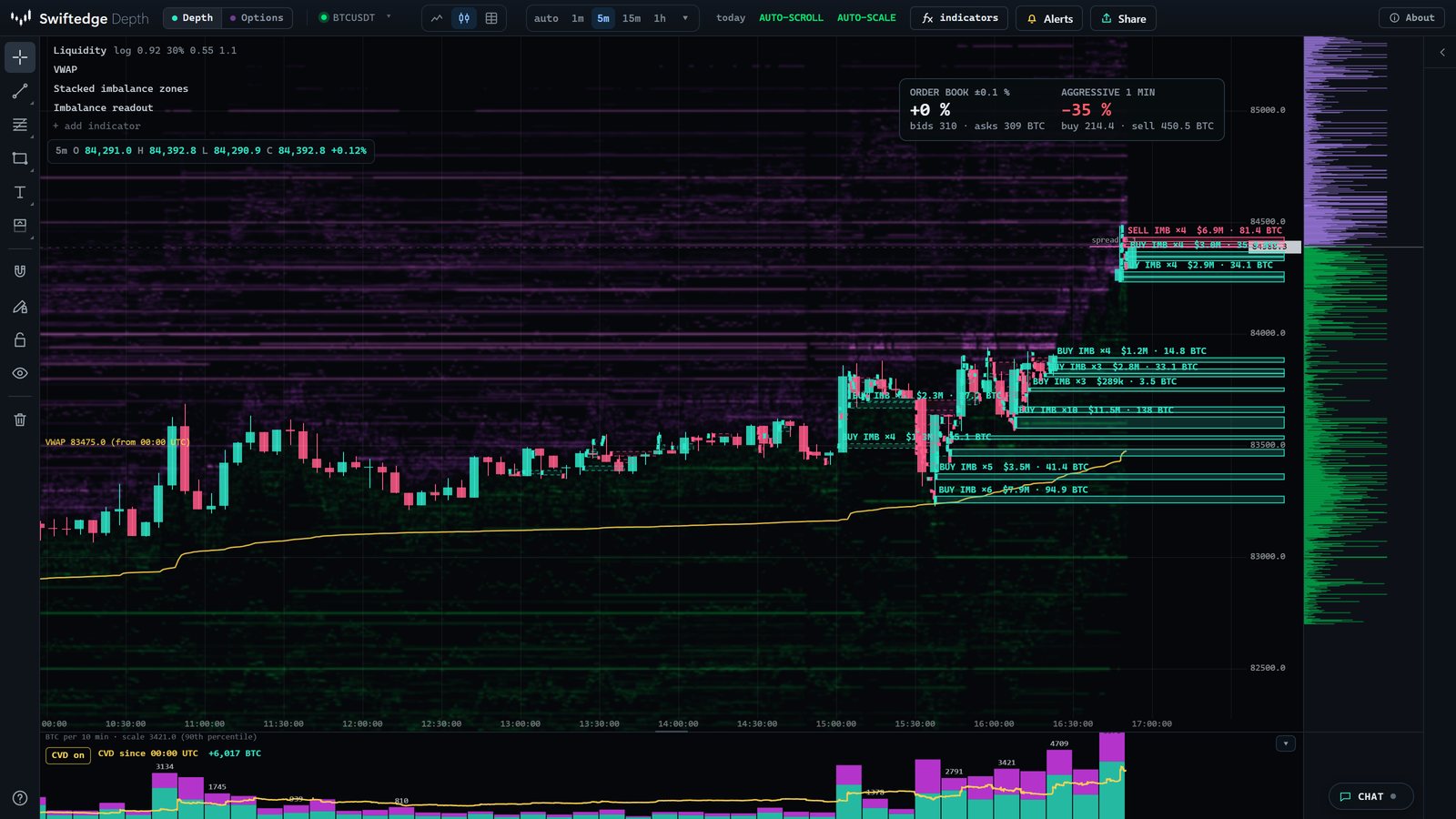1456x819 pixels.
Task: Switch to table grid view
Action: point(491,18)
